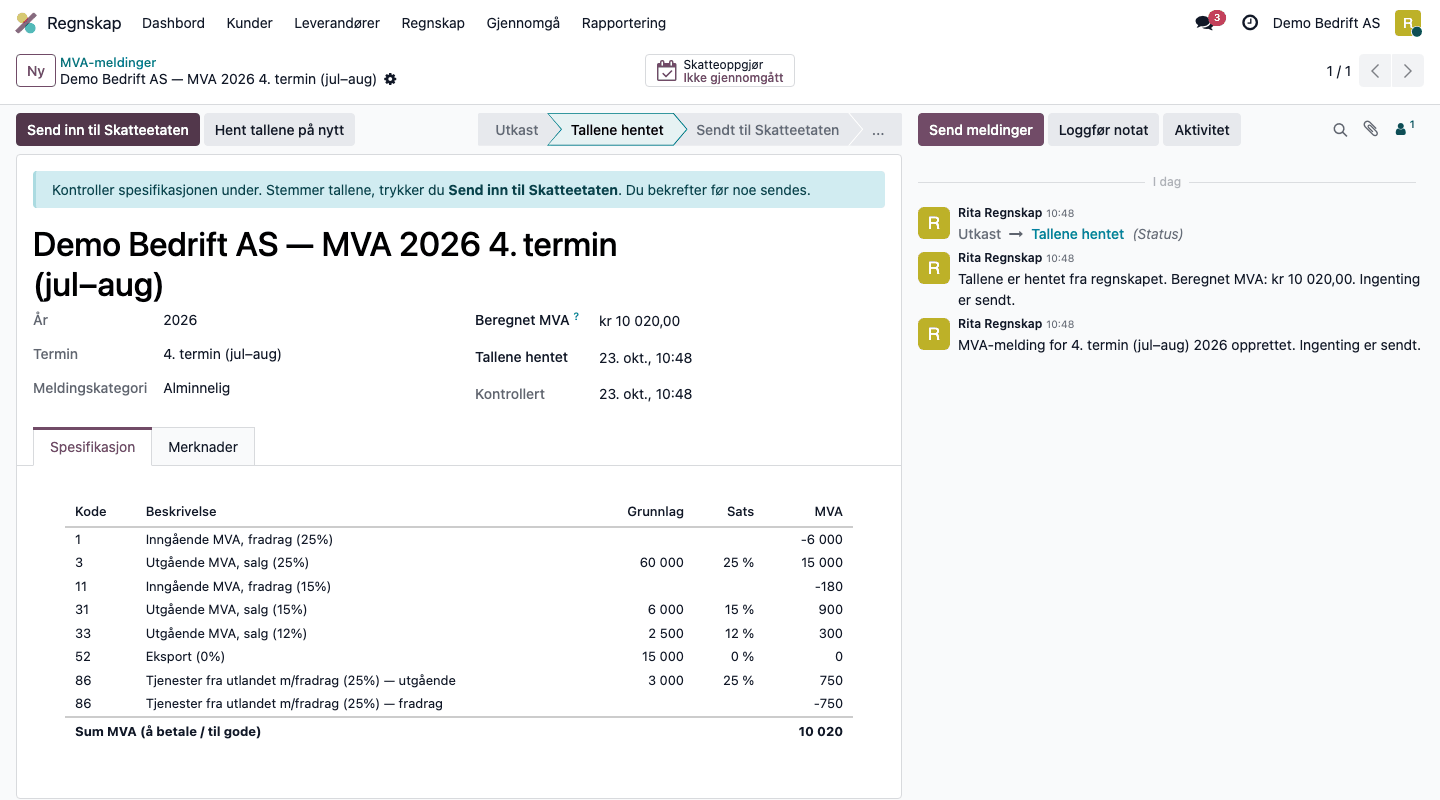
Task: Click the Termin value 4. termin (jul–aug)
Action: pyautogui.click(x=222, y=354)
